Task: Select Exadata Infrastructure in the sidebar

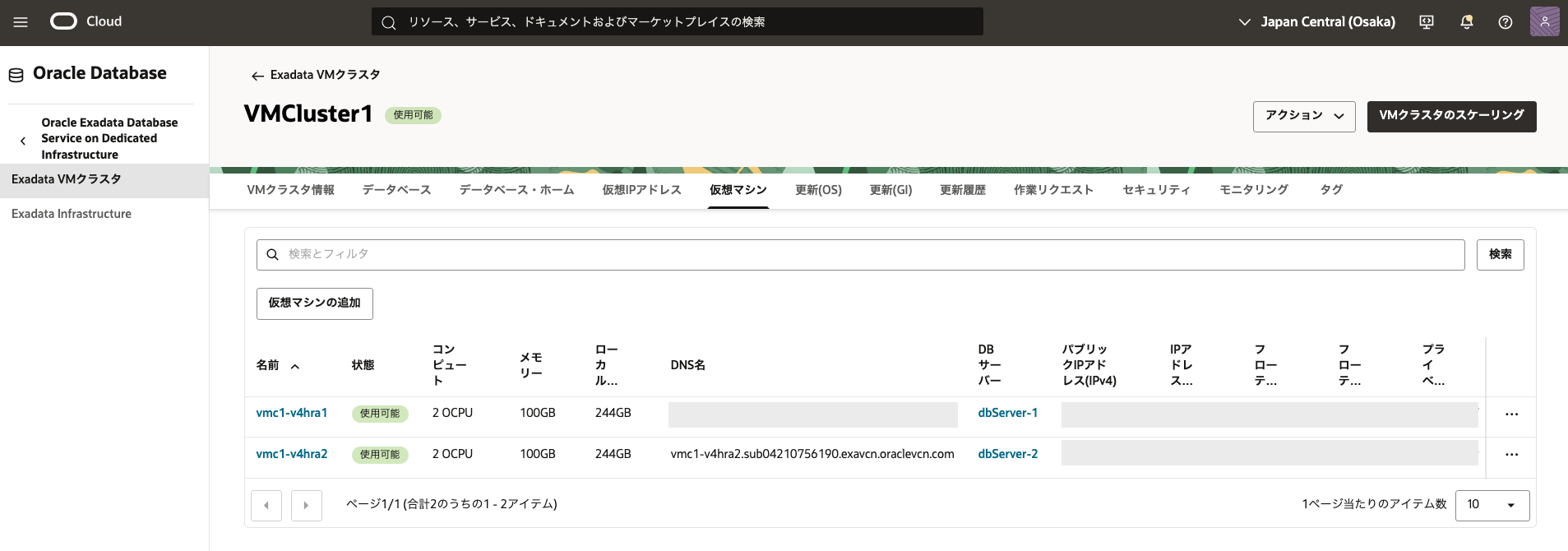Action: tap(72, 214)
